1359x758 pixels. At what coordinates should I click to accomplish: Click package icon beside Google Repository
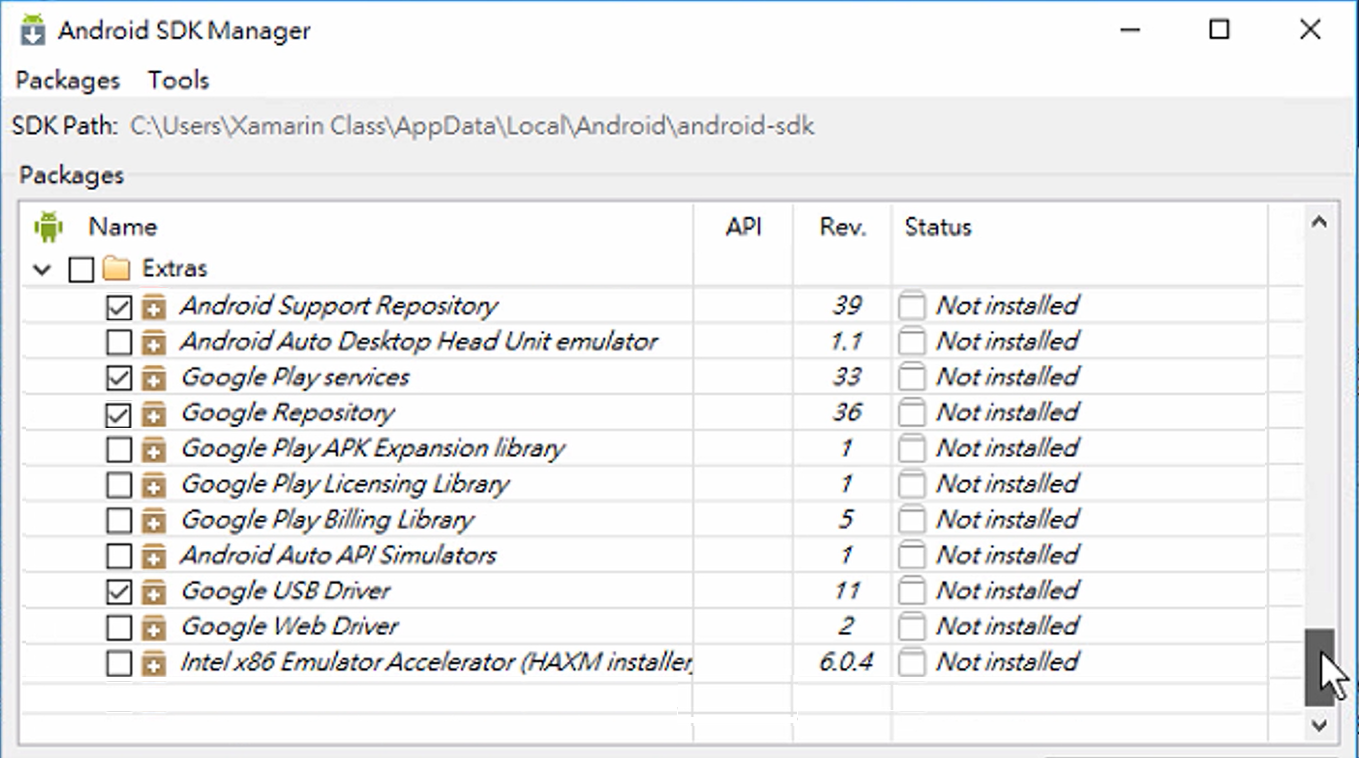[x=153, y=413]
